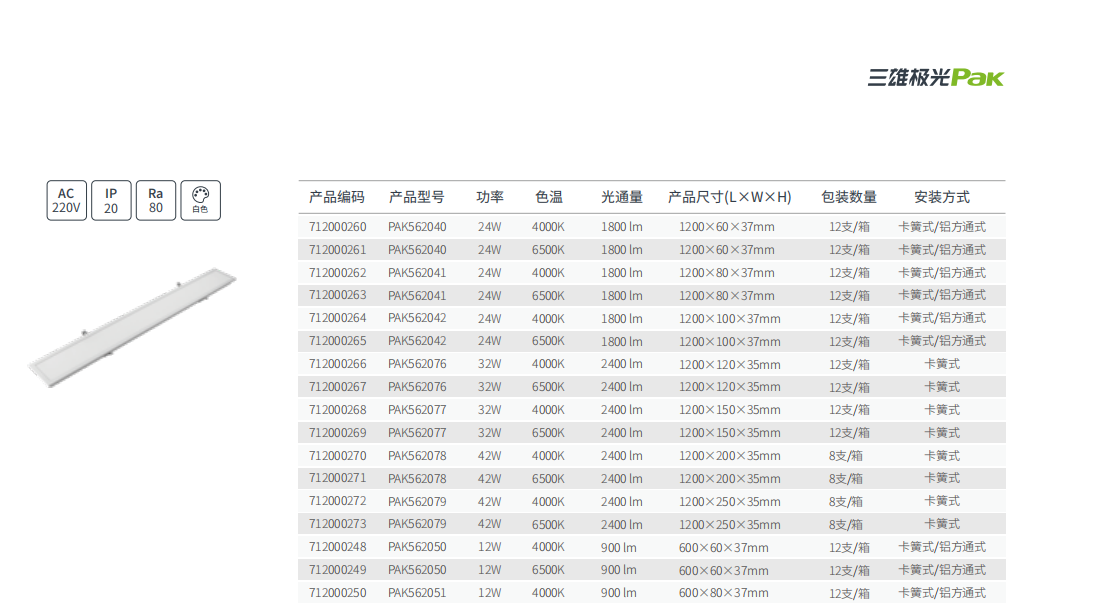Click the Ra 80 color rendering icon
Viewport: 1095px width, 603px height.
[x=155, y=201]
